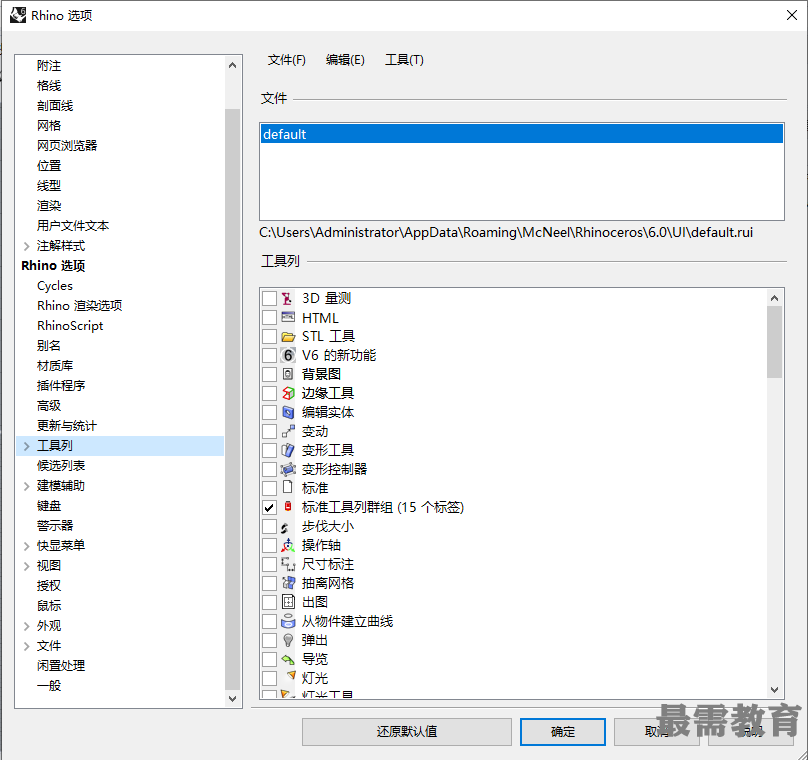Expand the 文件 tree node arrow

point(27,646)
